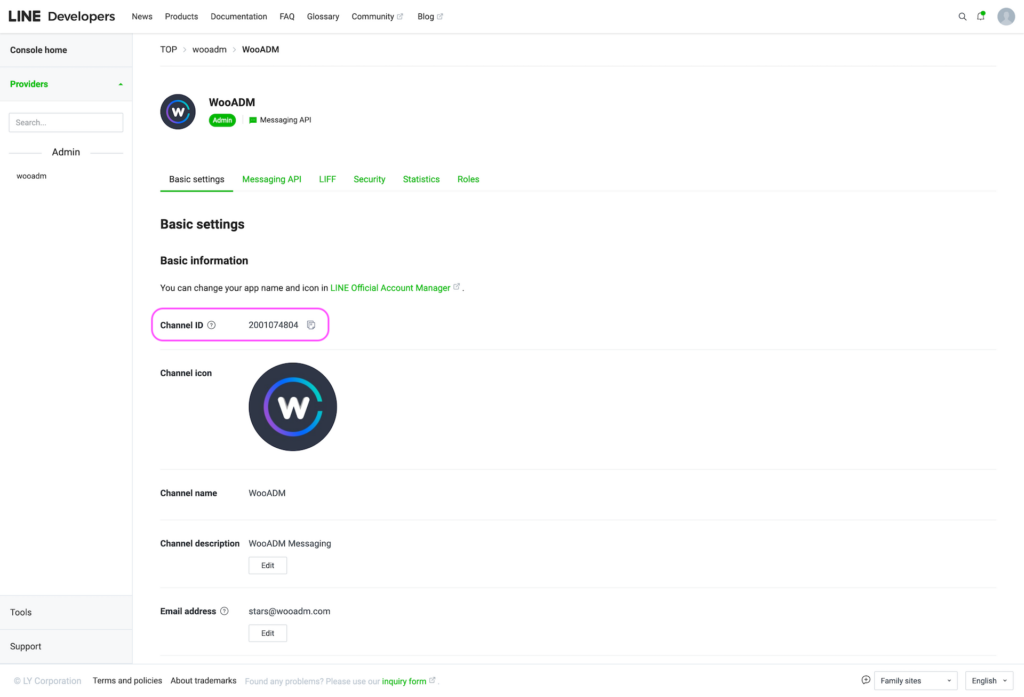Viewport: 1024px width, 697px height.
Task: View notifications via the bell icon
Action: click(981, 16)
